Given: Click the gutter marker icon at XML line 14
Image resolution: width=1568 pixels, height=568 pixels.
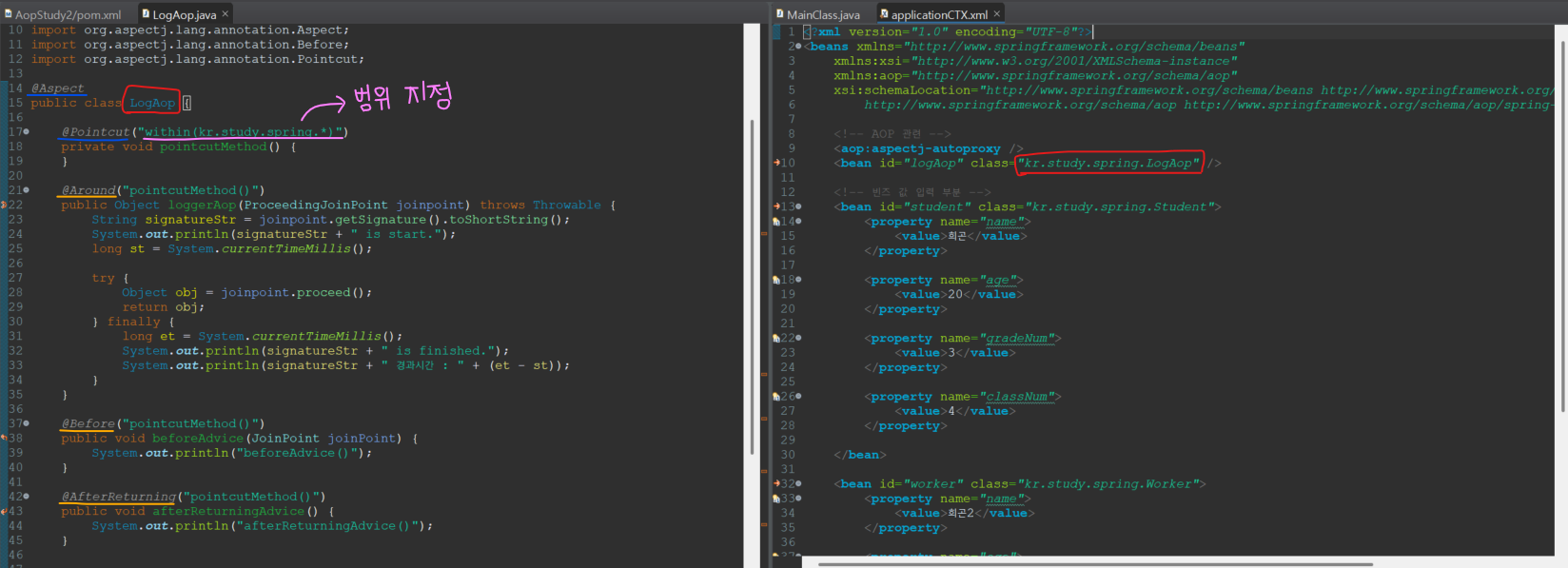Looking at the screenshot, I should tap(777, 222).
